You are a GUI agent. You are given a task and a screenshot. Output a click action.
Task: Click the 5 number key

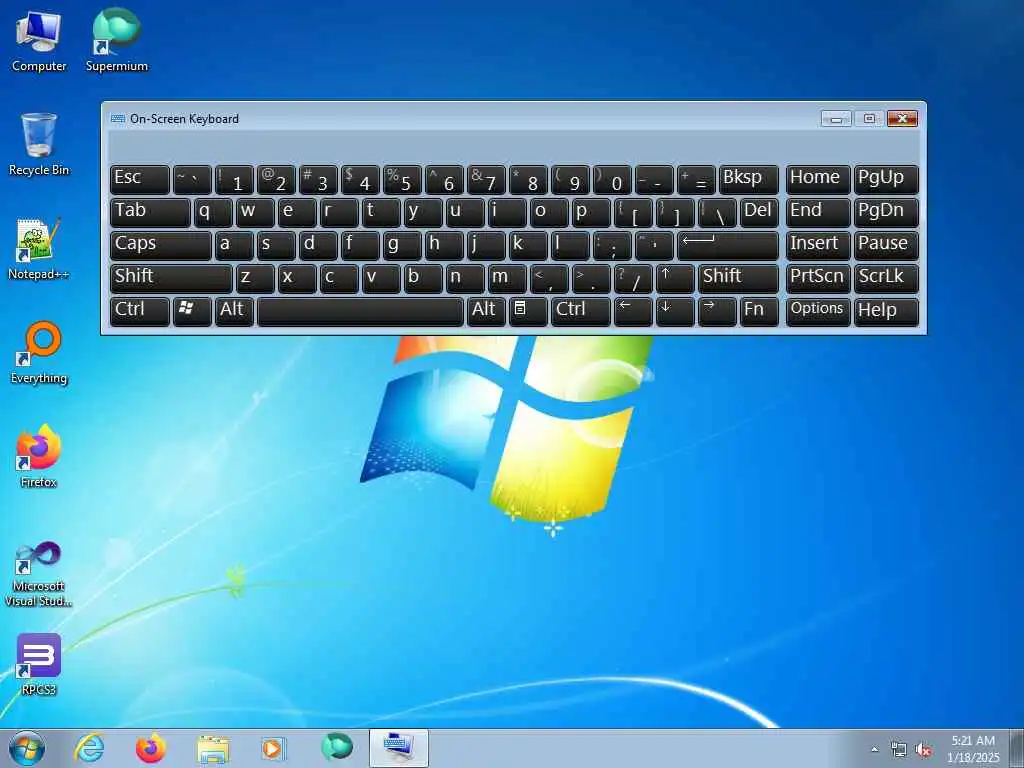(402, 180)
